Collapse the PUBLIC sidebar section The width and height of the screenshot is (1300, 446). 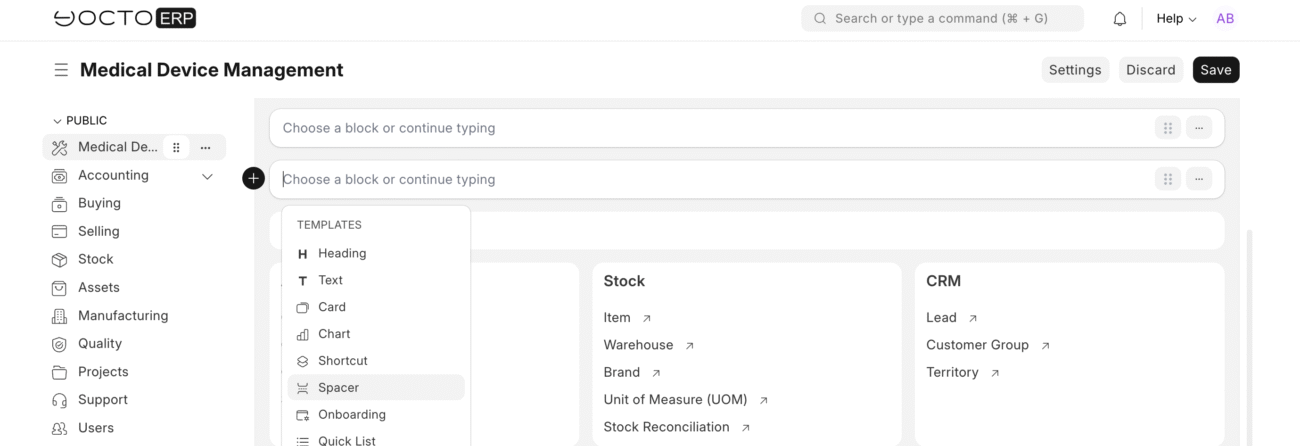tap(57, 121)
